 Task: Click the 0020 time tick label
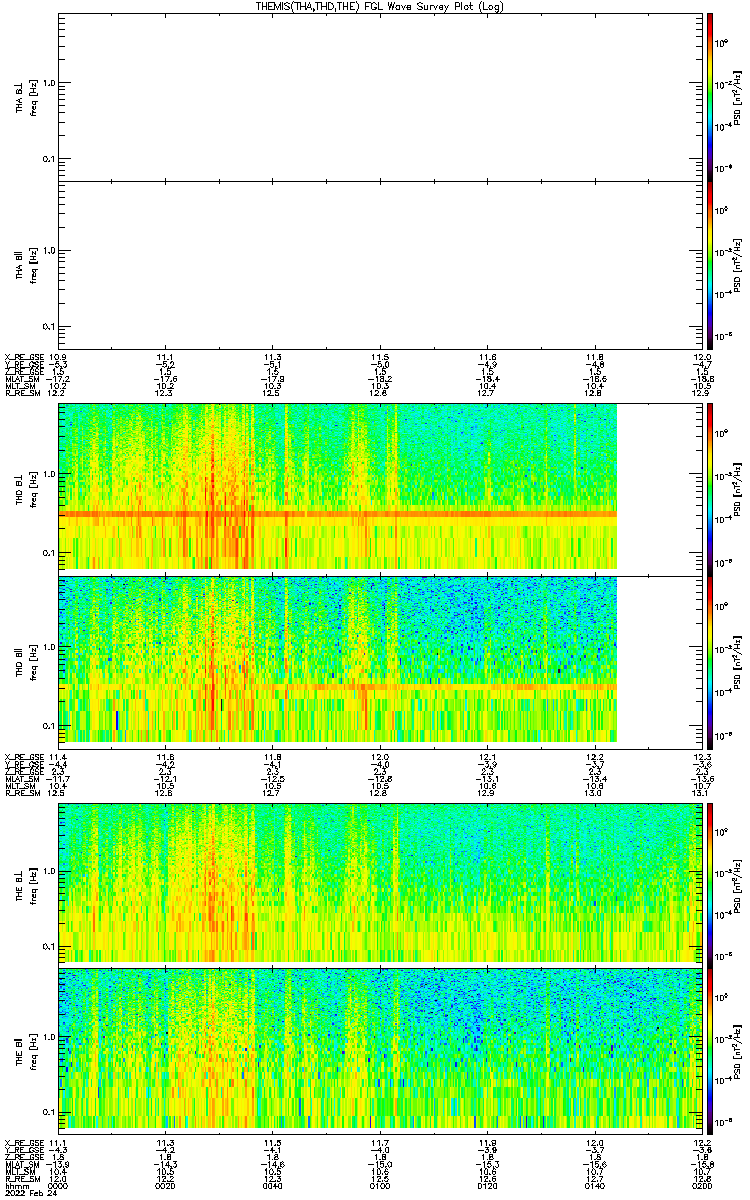tap(165, 1186)
